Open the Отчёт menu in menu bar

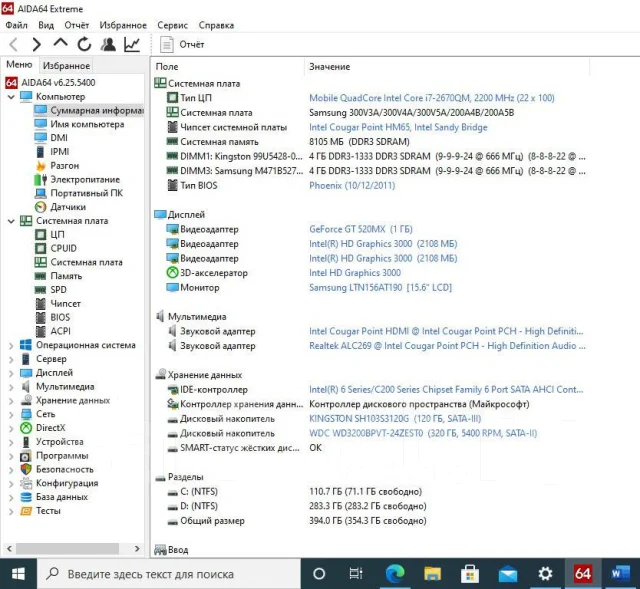coord(77,25)
